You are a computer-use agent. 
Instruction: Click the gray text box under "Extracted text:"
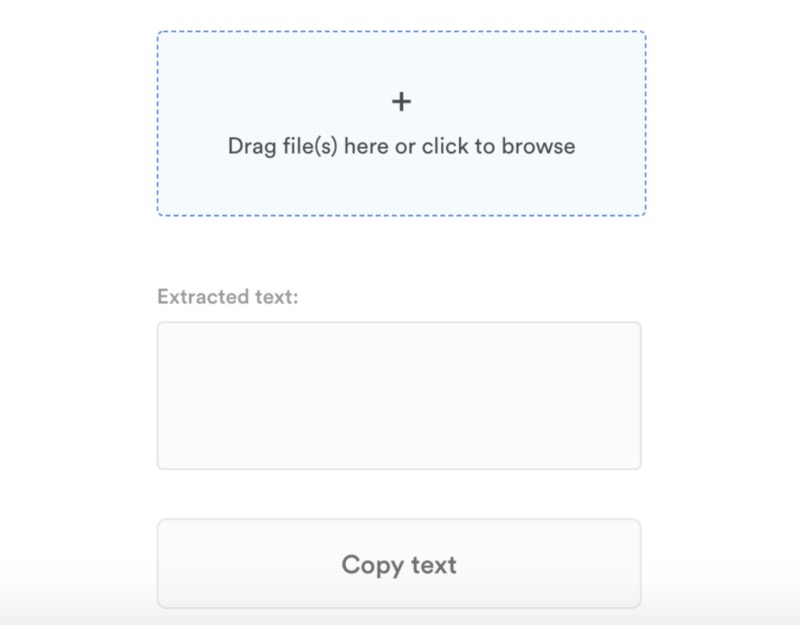pyautogui.click(x=399, y=395)
